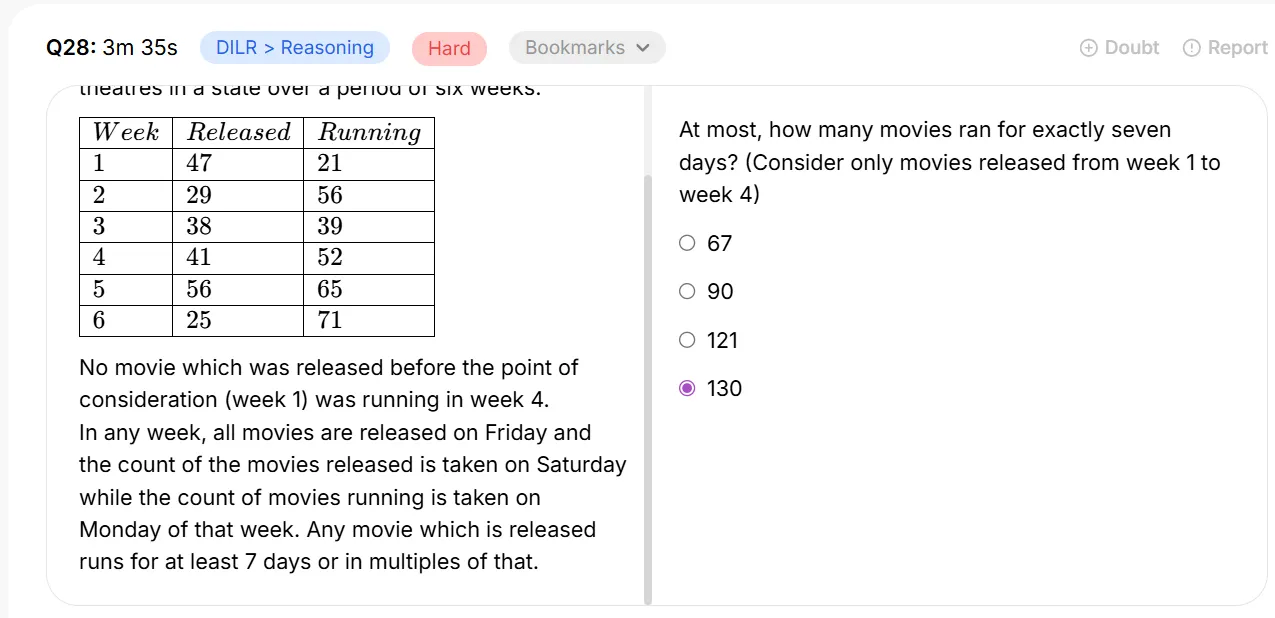Image resolution: width=1275 pixels, height=618 pixels.
Task: Click the exclamation icon beside Report
Action: 1191,48
